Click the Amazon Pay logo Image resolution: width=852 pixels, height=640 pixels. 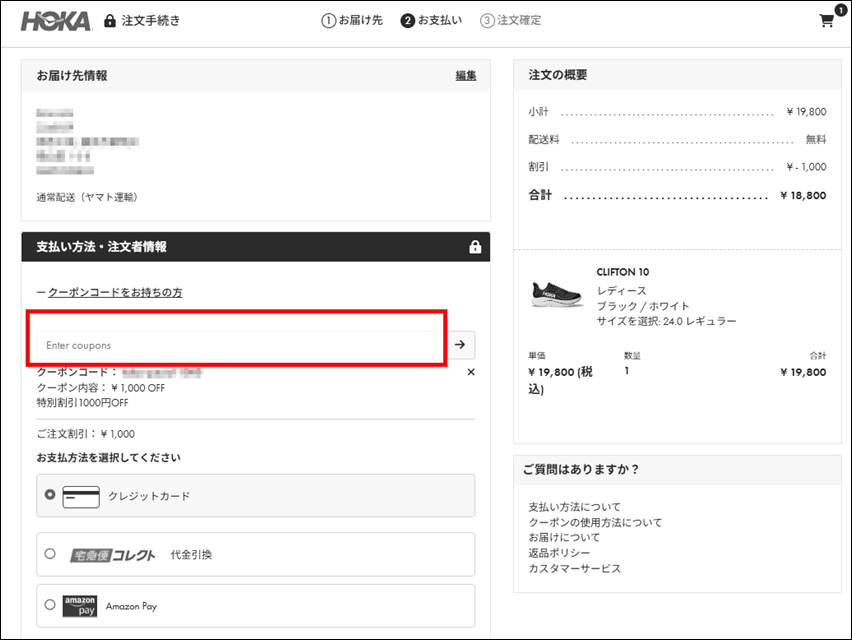[x=80, y=606]
